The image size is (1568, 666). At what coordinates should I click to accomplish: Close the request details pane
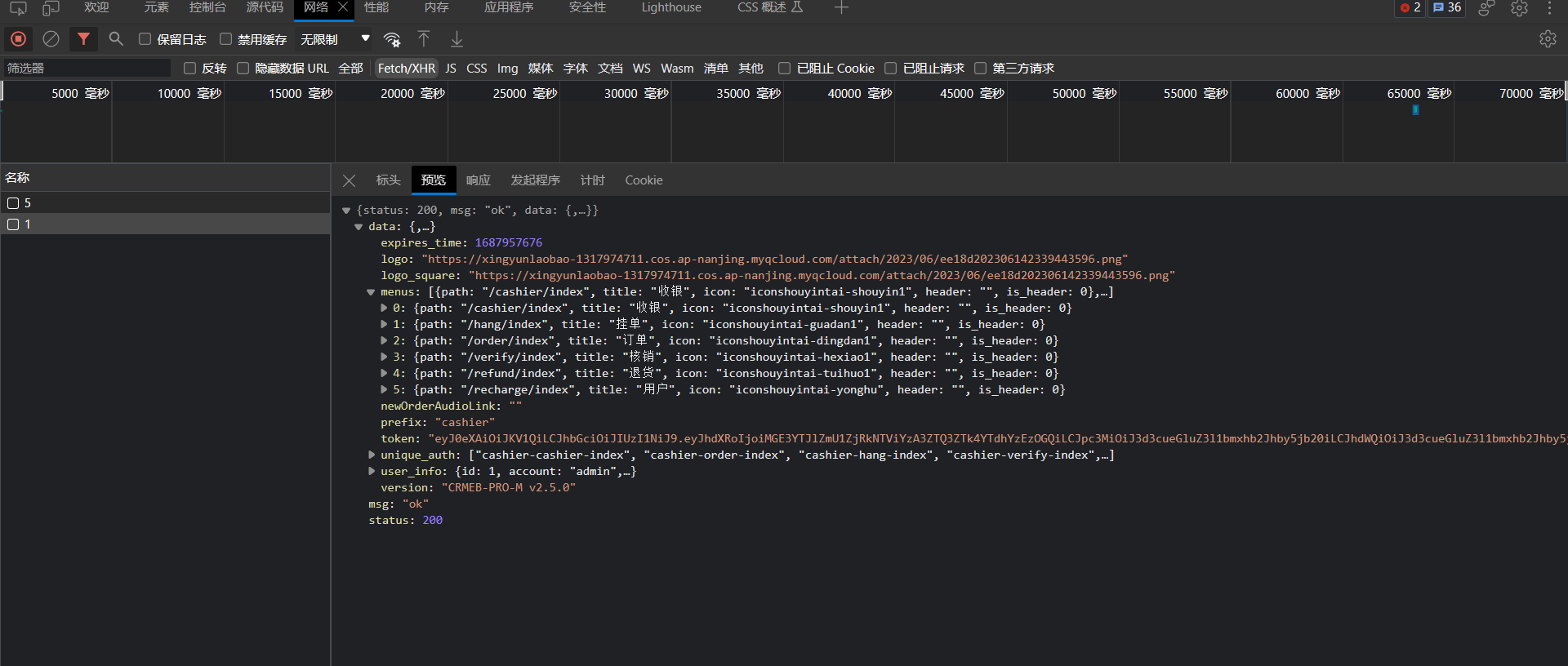[349, 180]
